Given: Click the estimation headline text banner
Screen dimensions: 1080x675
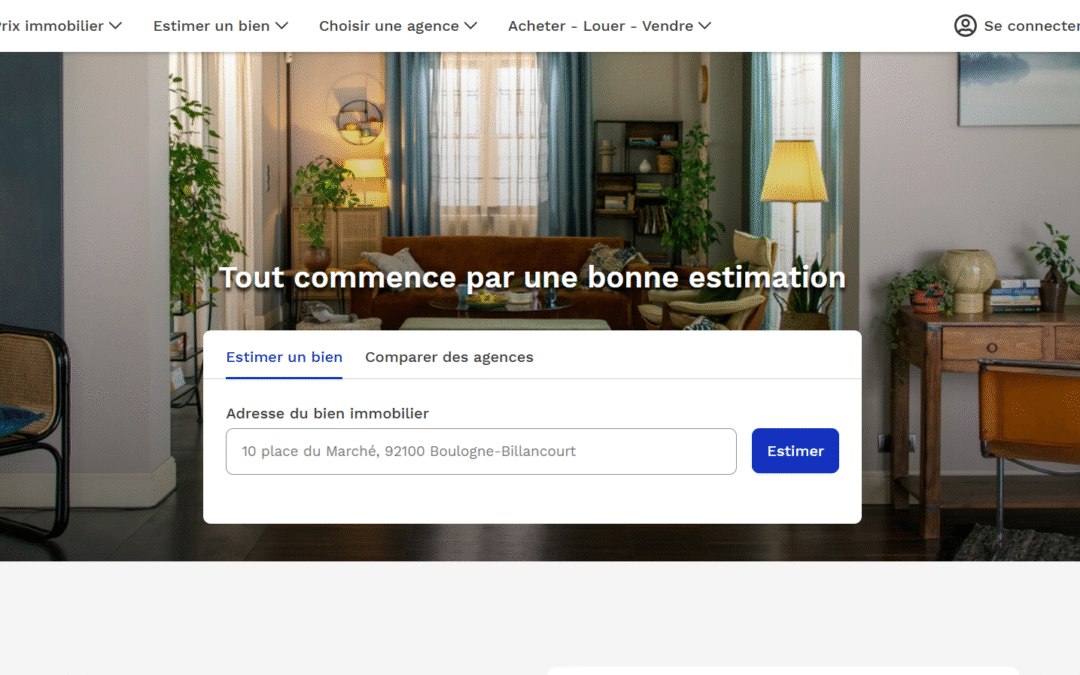Looking at the screenshot, I should tap(532, 277).
